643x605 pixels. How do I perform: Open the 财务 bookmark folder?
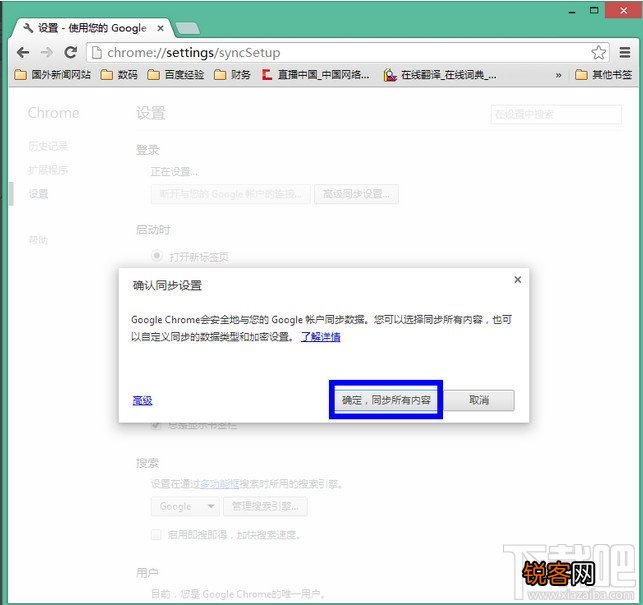coord(233,75)
